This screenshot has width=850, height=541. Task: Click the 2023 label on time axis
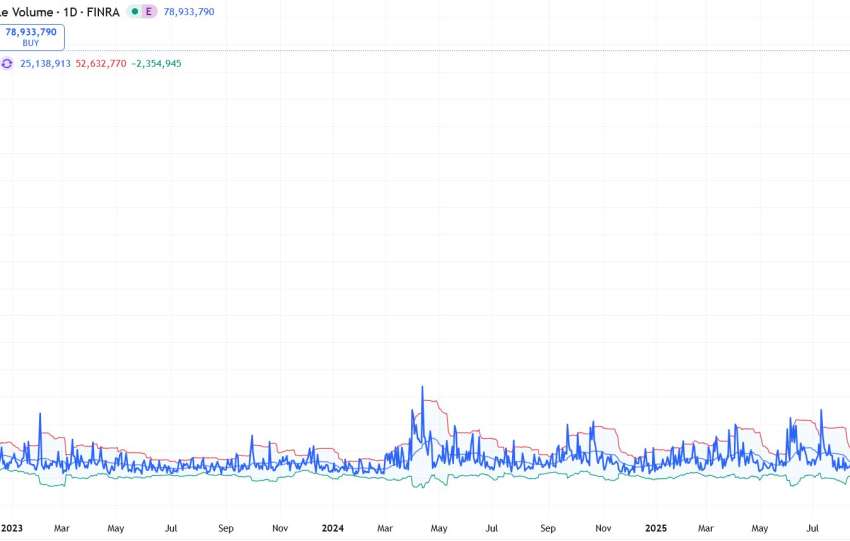coord(12,527)
